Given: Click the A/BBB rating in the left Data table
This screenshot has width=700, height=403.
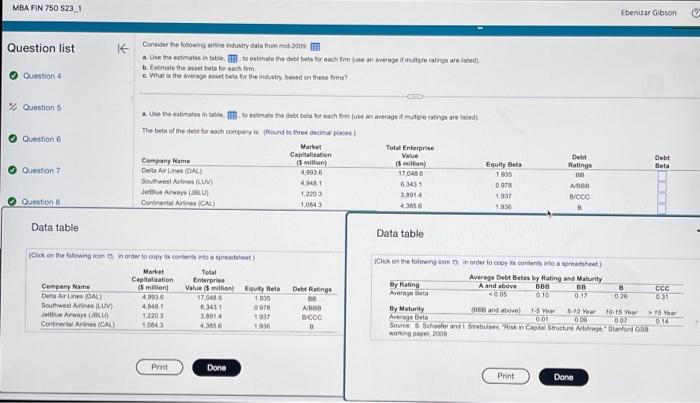Looking at the screenshot, I should [312, 308].
